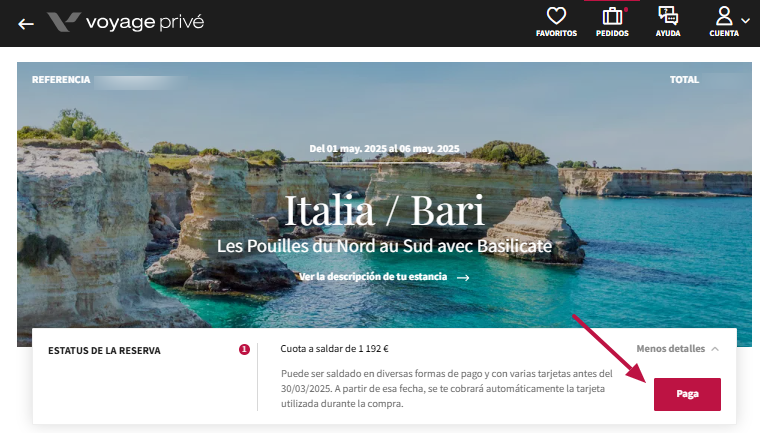Click the red notification badge showing 1
This screenshot has height=433, width=760.
244,349
